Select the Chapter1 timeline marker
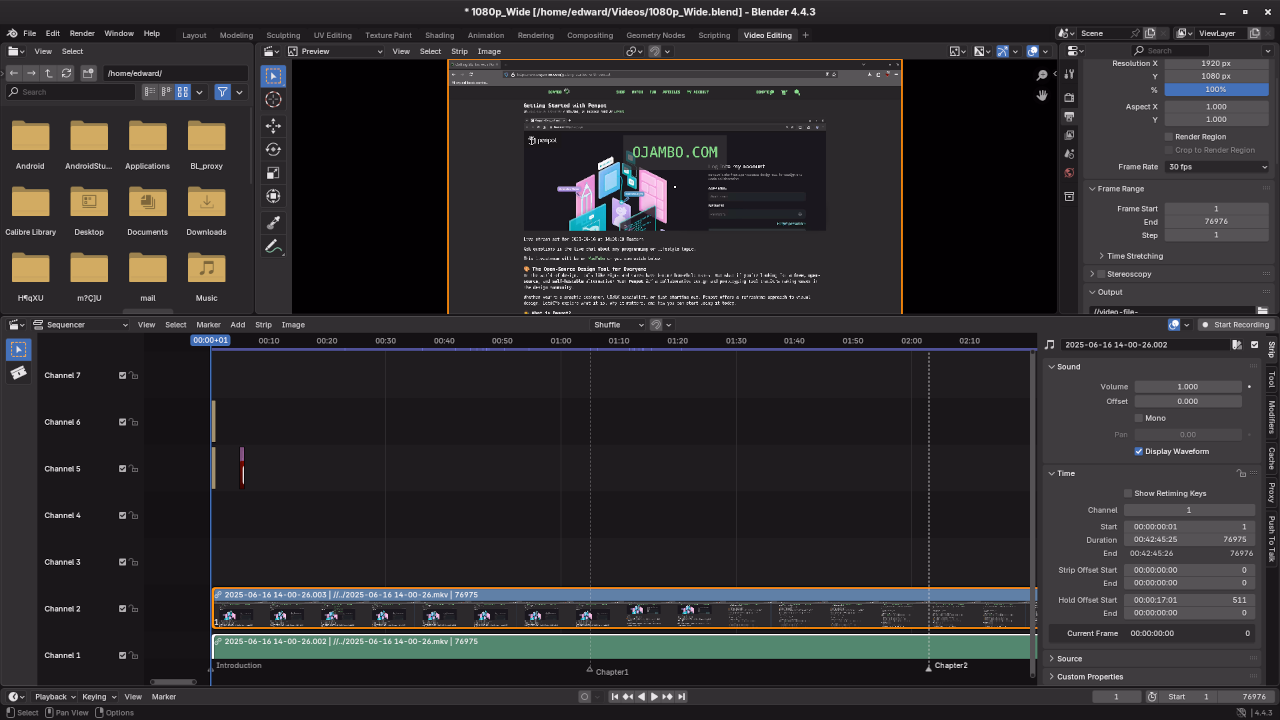Screen dimensions: 1280x720 click(589, 670)
